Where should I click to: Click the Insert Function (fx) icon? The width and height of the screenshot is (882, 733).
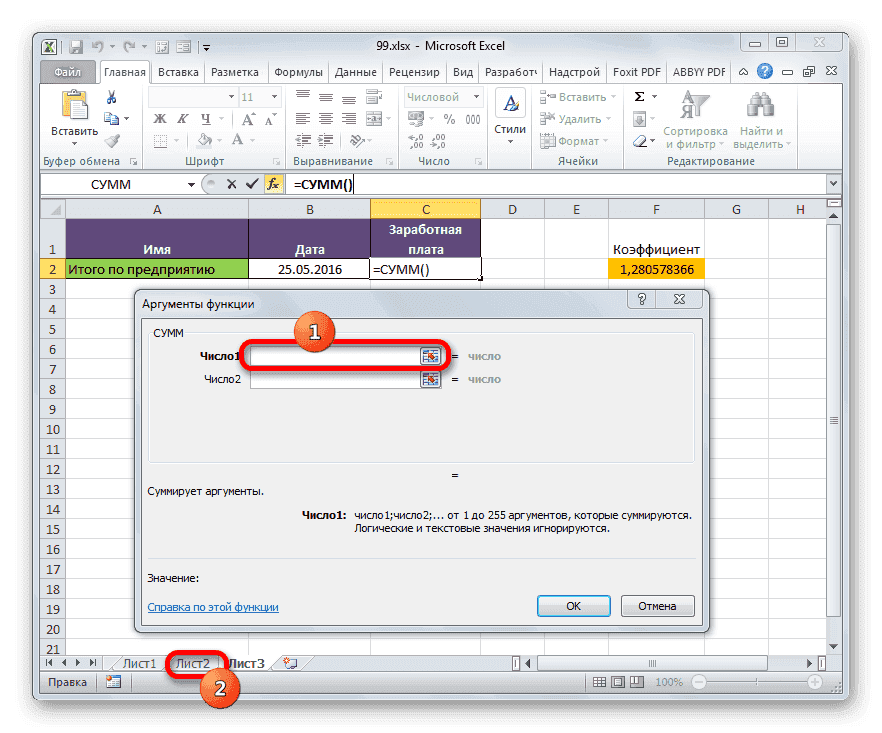pos(273,184)
